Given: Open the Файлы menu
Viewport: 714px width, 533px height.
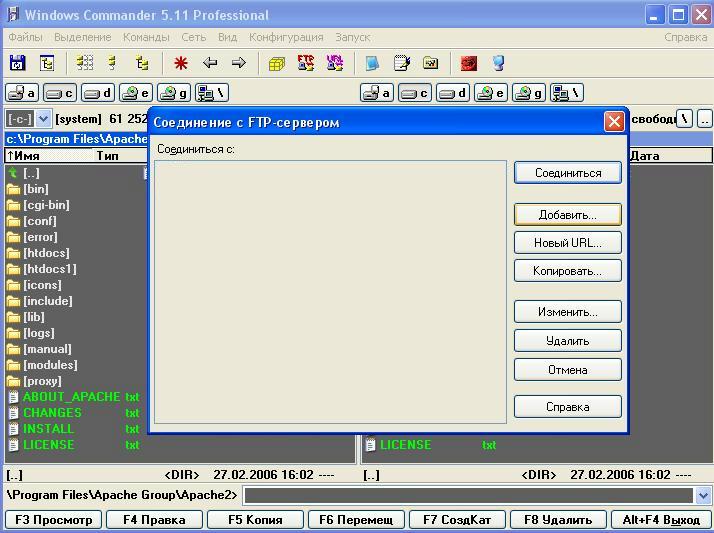Looking at the screenshot, I should 26,37.
